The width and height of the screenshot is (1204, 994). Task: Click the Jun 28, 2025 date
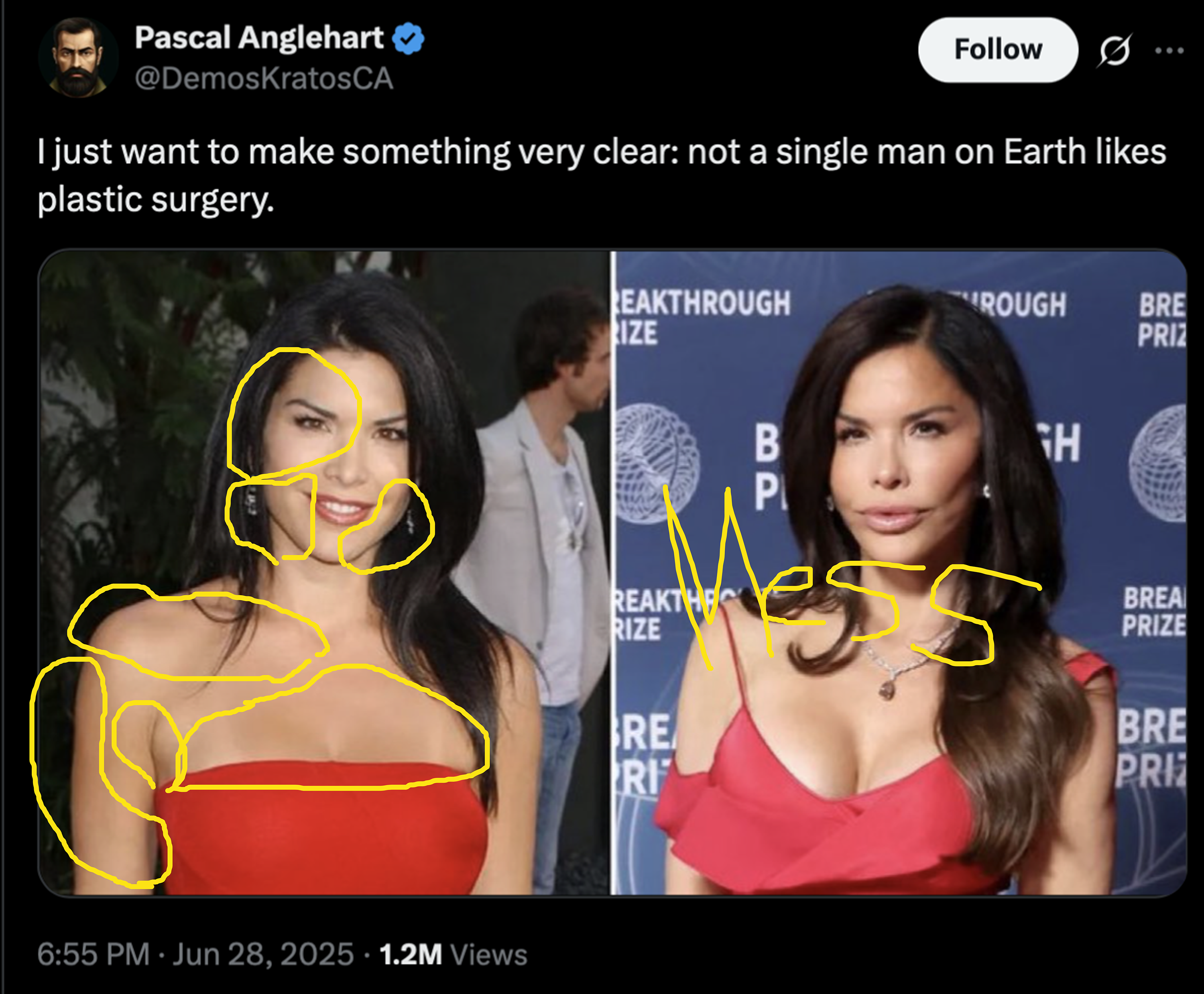[x=263, y=955]
